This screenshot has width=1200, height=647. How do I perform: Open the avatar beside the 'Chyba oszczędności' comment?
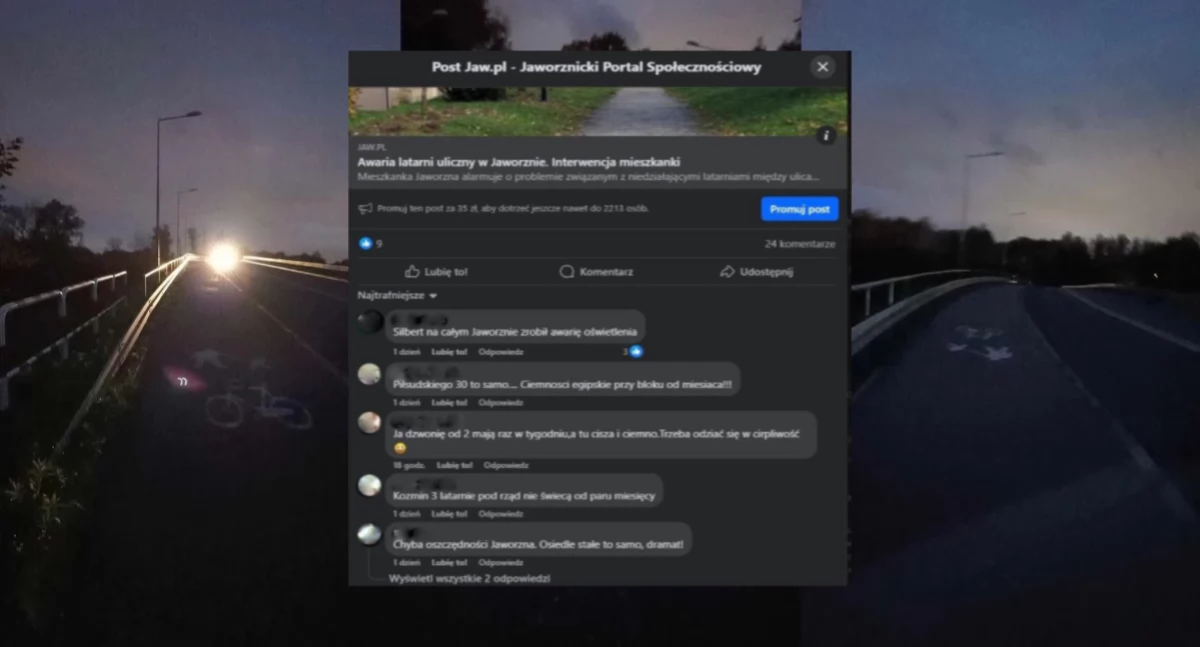pyautogui.click(x=370, y=534)
